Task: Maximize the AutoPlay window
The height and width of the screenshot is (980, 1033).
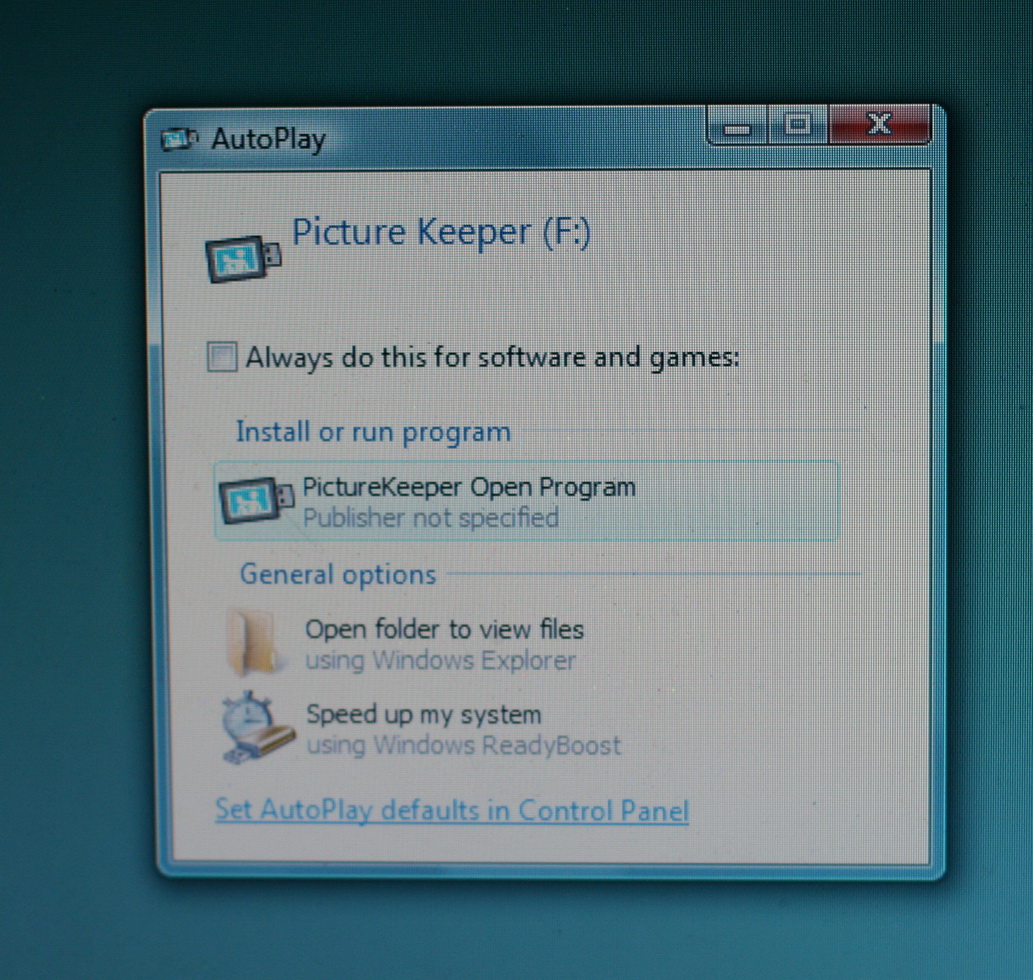Action: [798, 125]
